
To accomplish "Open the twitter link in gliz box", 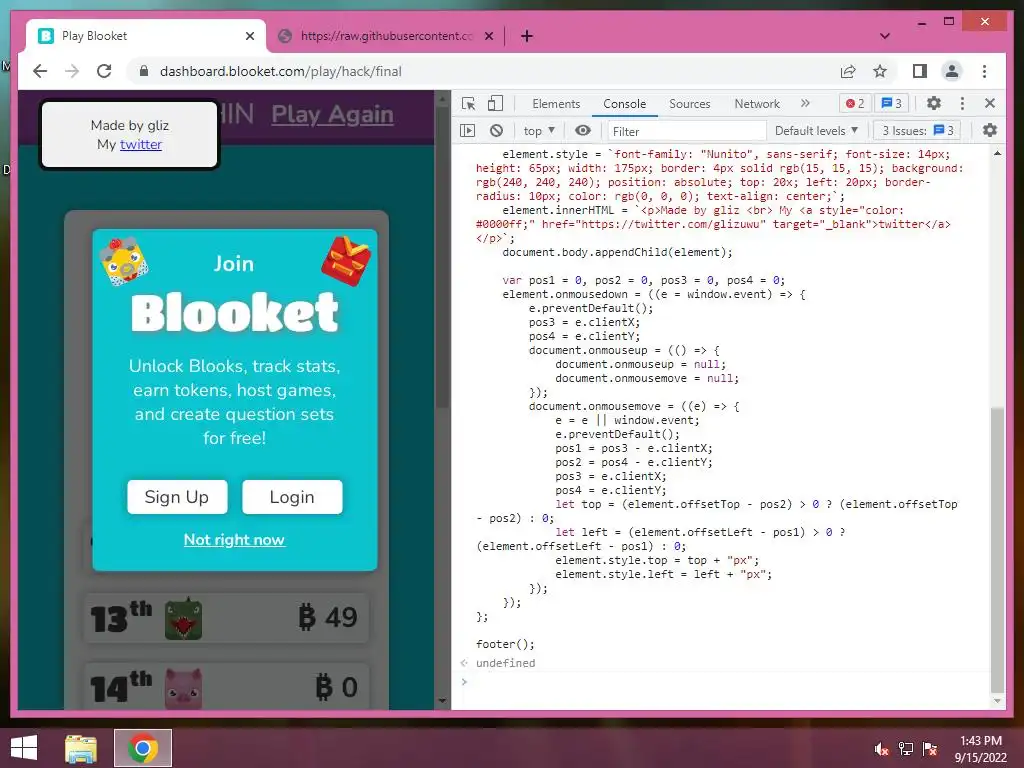I will pos(140,144).
